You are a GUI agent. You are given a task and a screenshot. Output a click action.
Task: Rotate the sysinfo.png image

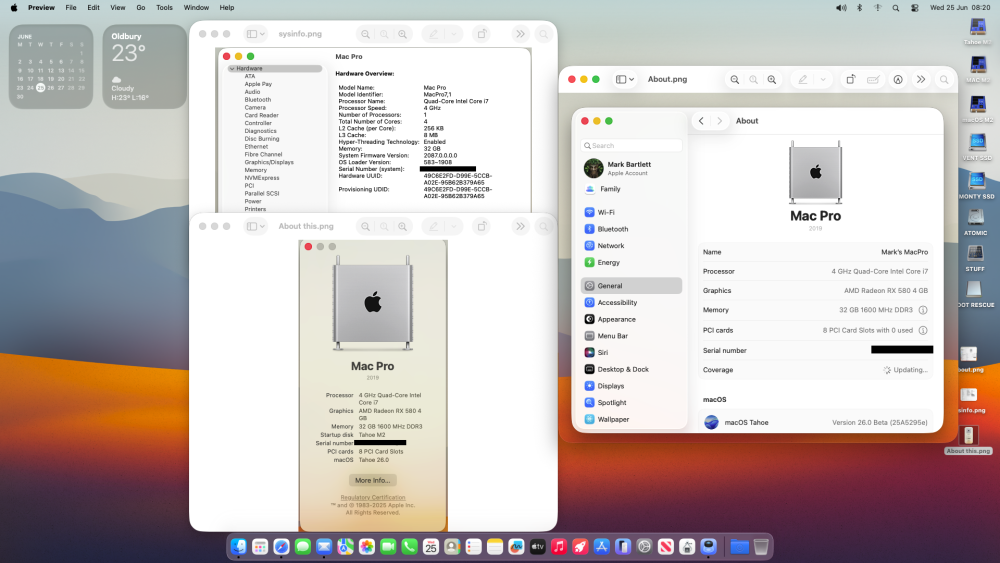tap(482, 34)
